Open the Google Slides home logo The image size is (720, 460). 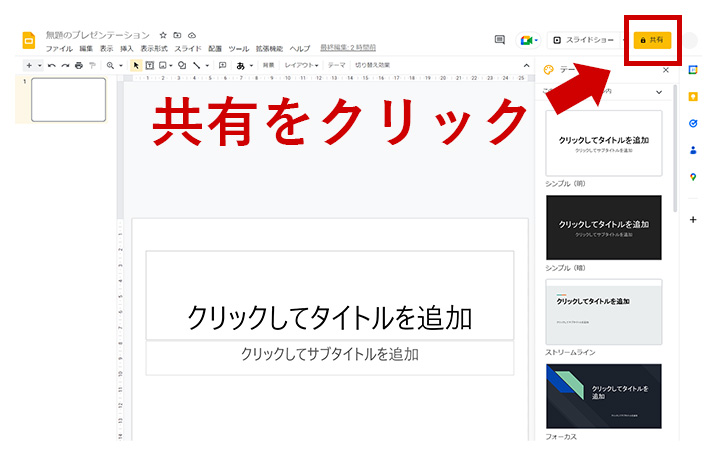tap(29, 40)
